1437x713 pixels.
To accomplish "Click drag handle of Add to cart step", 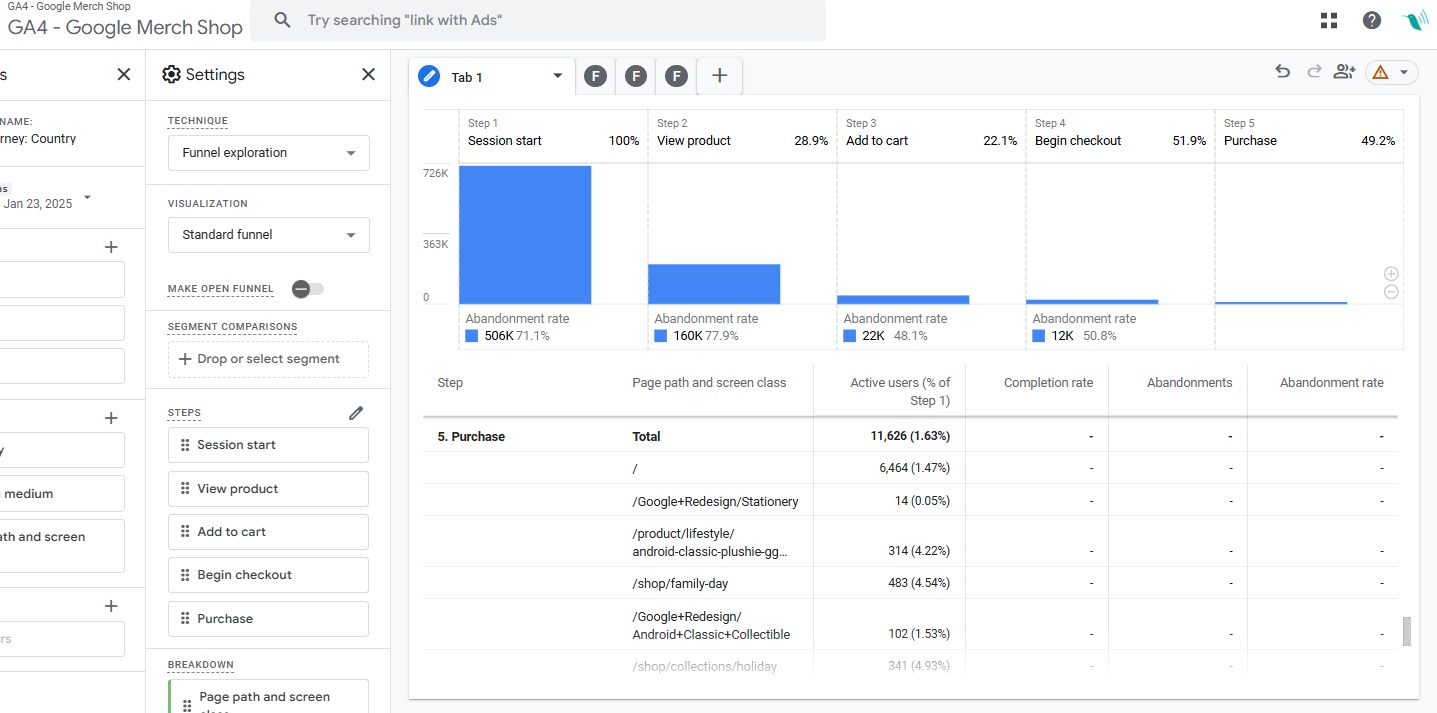I will [x=185, y=532].
